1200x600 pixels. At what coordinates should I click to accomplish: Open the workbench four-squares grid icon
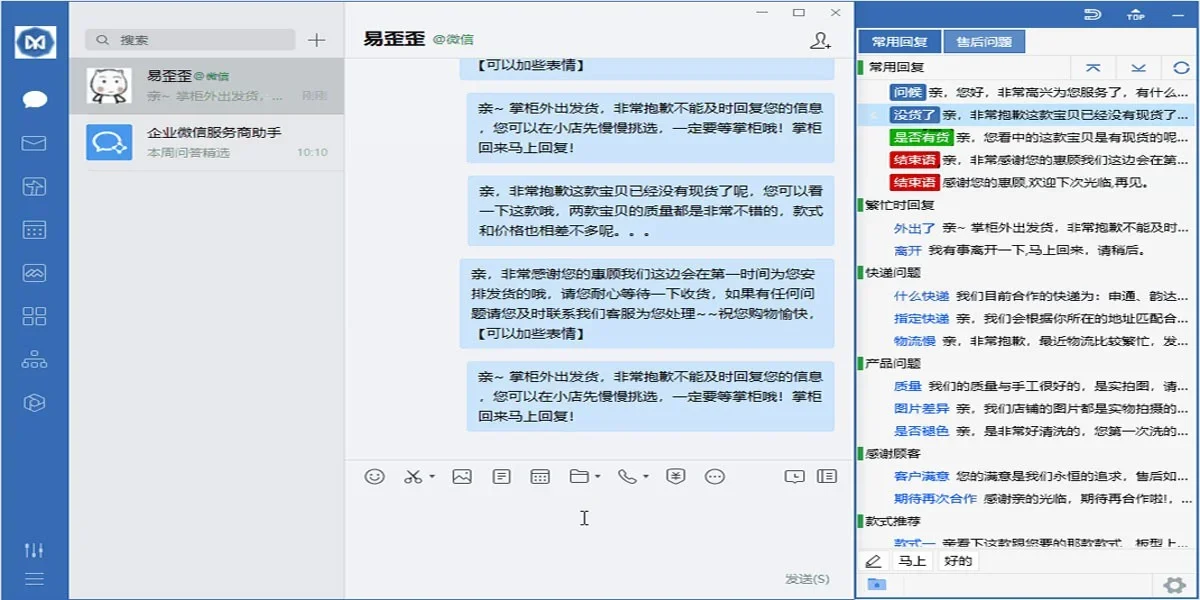pyautogui.click(x=35, y=316)
